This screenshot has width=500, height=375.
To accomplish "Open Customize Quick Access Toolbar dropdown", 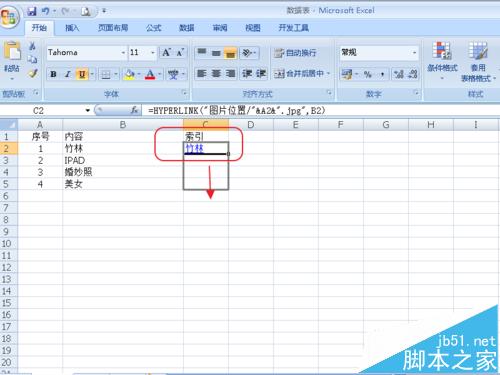I will [x=104, y=11].
